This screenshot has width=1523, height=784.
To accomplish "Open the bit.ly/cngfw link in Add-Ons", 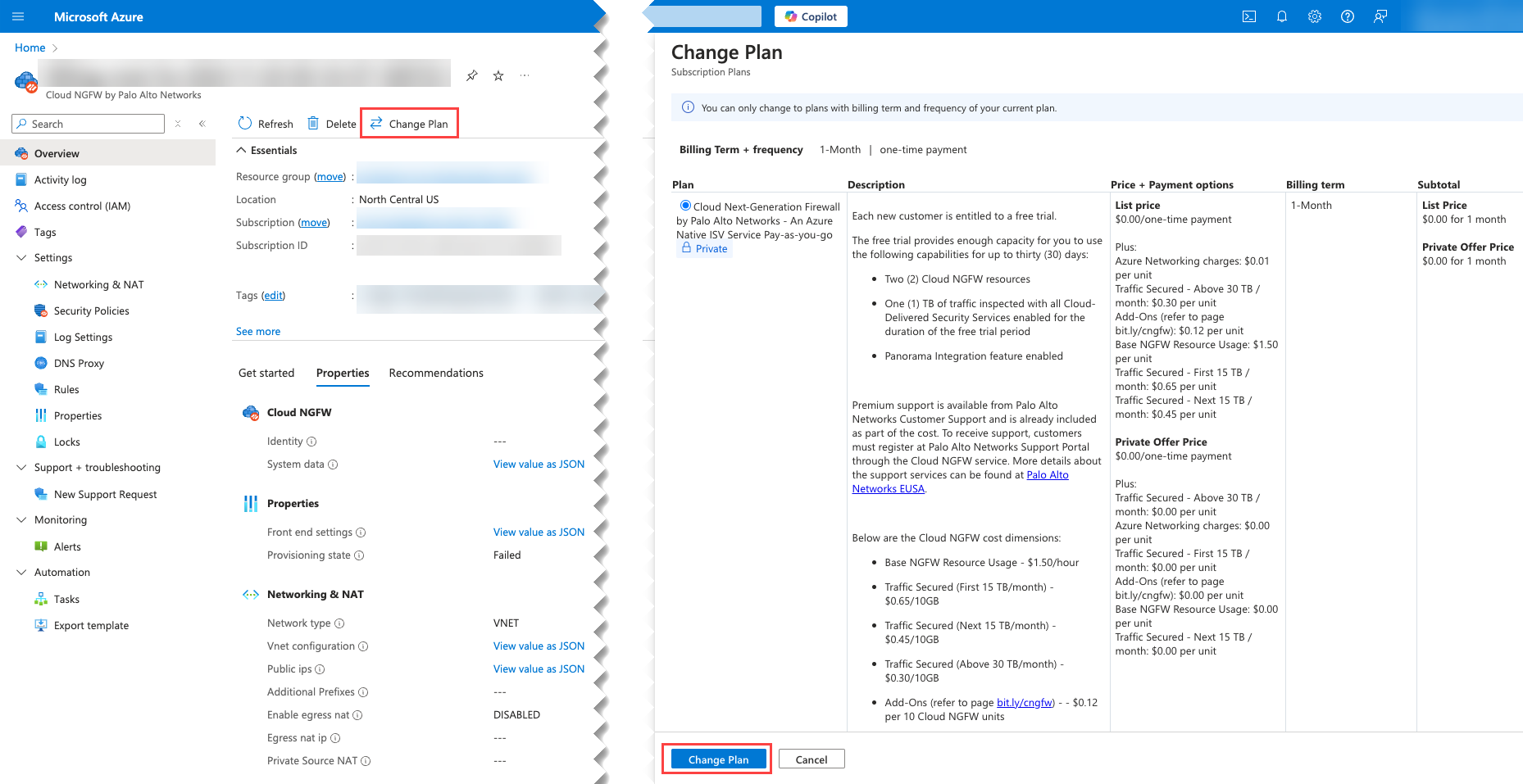I will tap(1025, 703).
